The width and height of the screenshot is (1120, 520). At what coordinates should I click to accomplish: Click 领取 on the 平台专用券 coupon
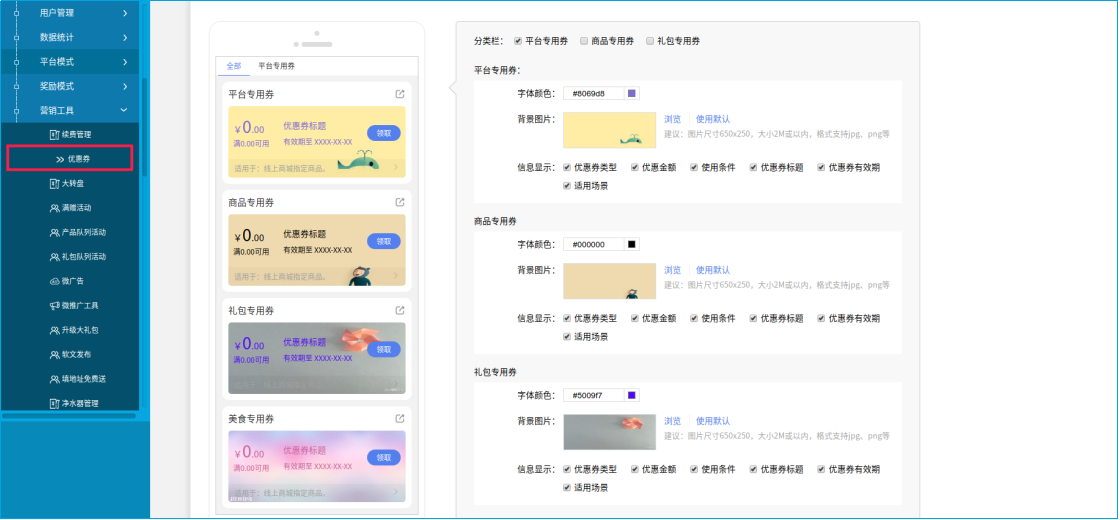click(384, 133)
